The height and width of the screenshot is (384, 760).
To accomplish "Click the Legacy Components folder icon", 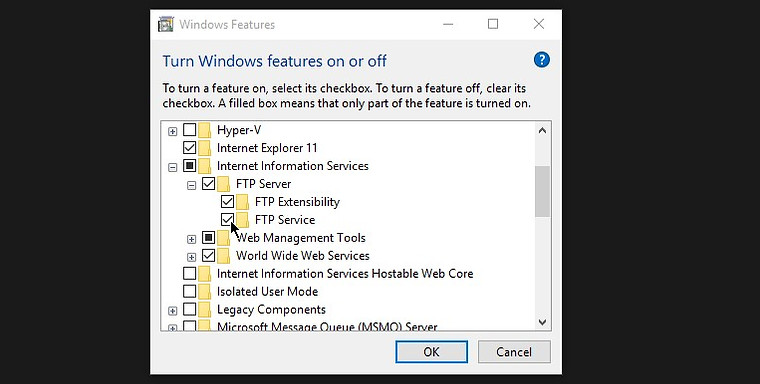I will [x=205, y=309].
